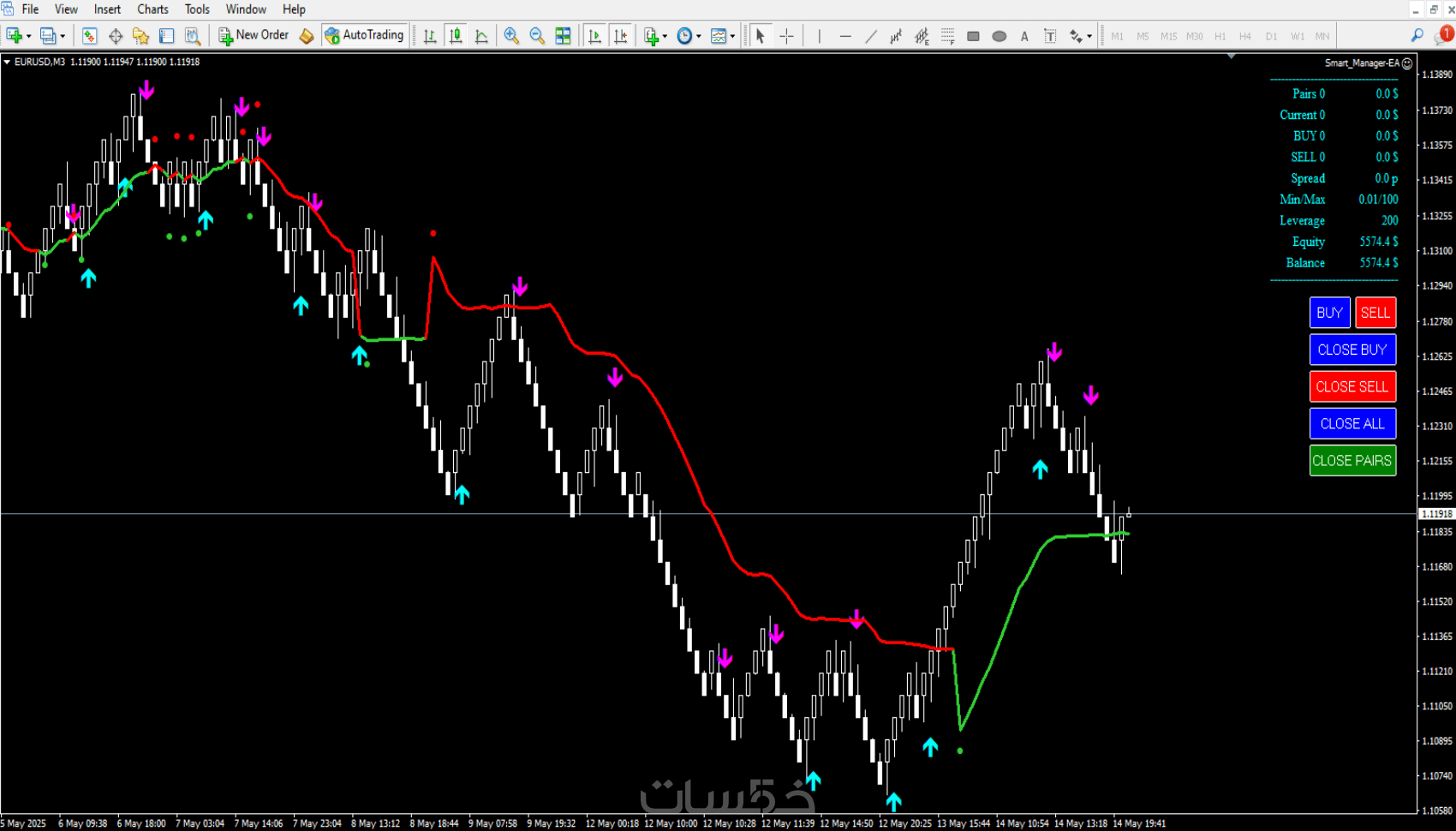Expand the Profiles dropdown arrow
The width and height of the screenshot is (1456, 831).
(x=63, y=36)
